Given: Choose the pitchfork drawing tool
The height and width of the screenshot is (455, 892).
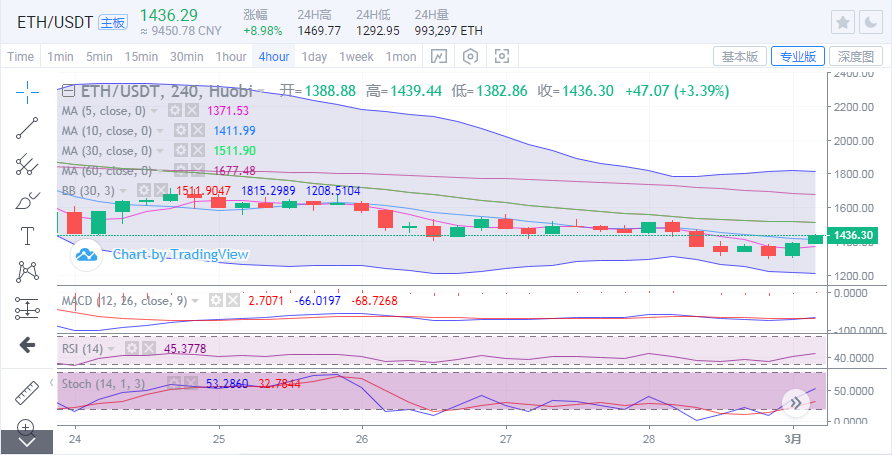Looking at the screenshot, I should click(27, 164).
